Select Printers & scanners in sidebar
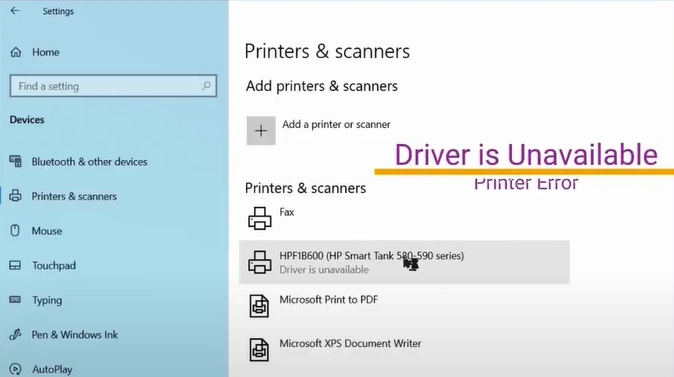The image size is (674, 377). point(74,196)
